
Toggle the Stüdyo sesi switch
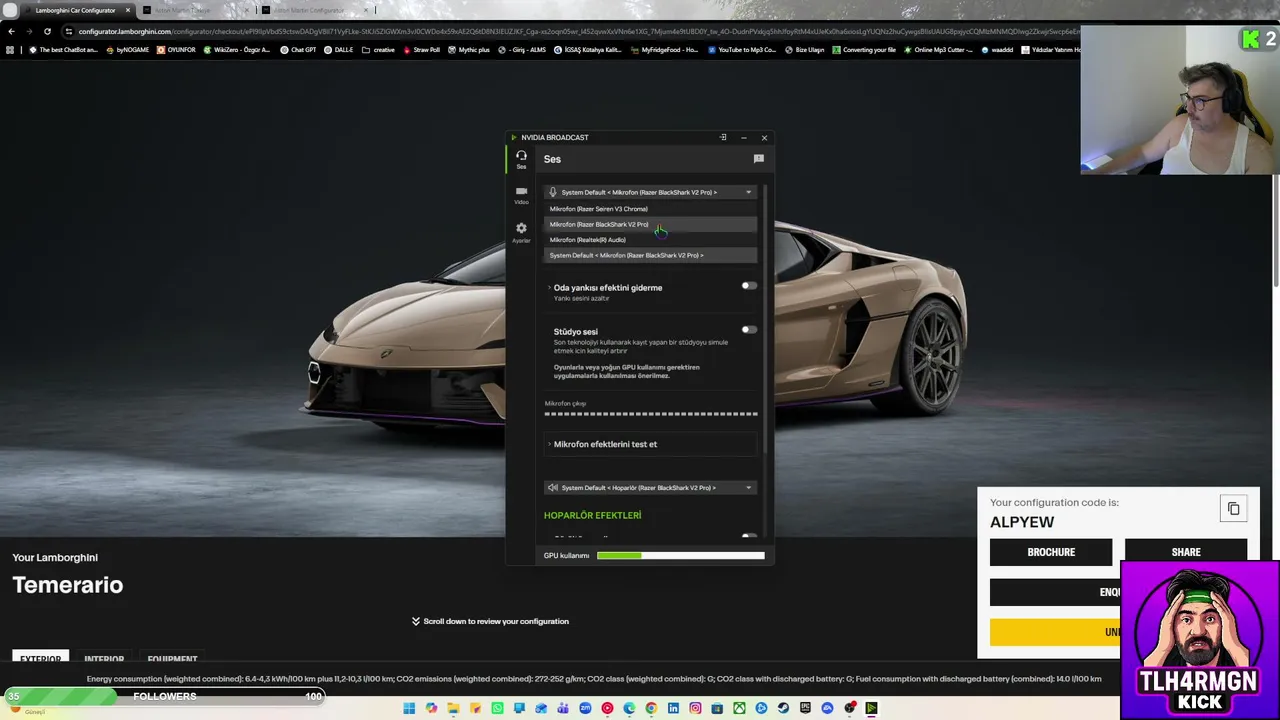[749, 330]
